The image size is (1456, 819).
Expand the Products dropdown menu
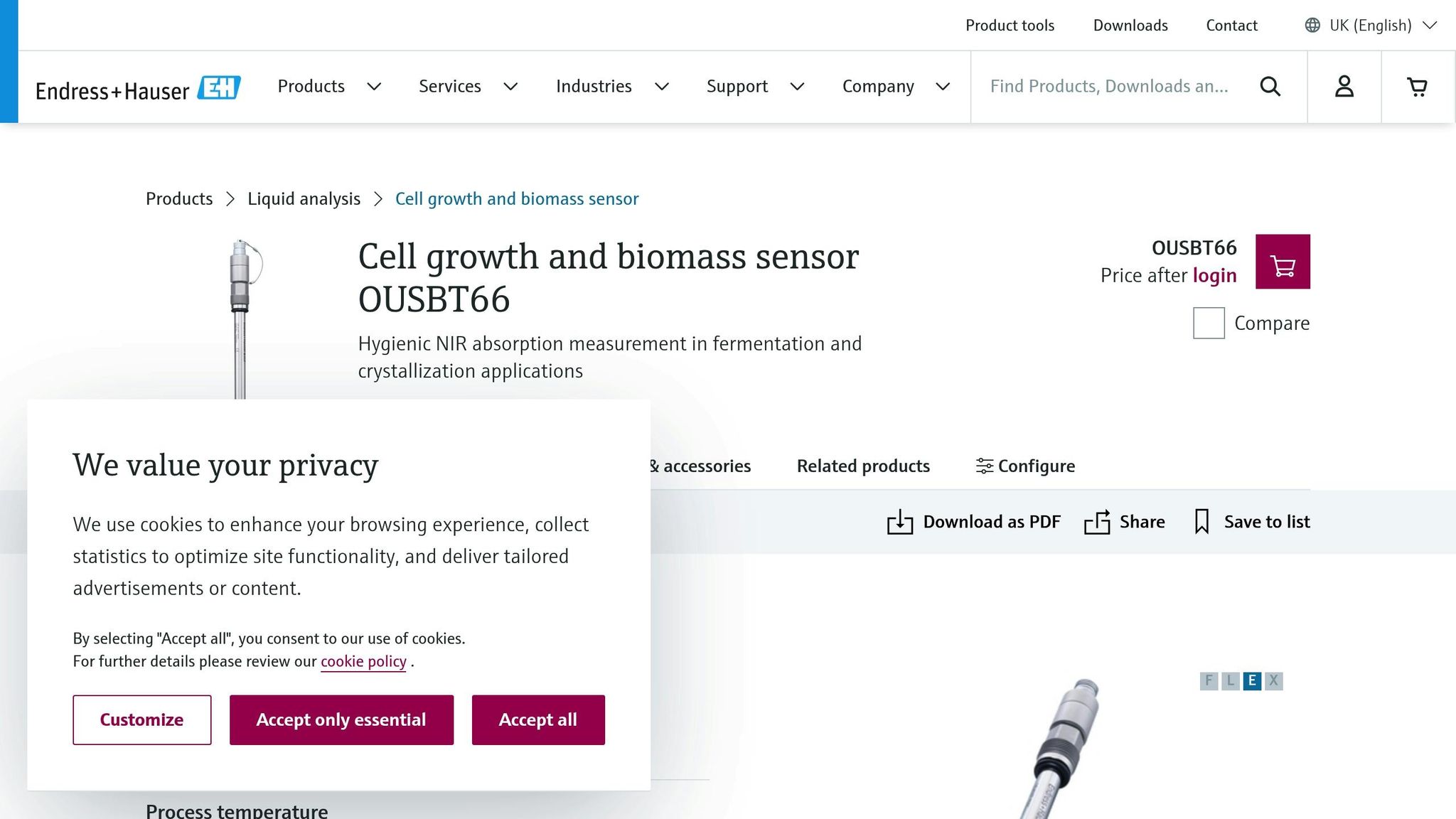[329, 87]
